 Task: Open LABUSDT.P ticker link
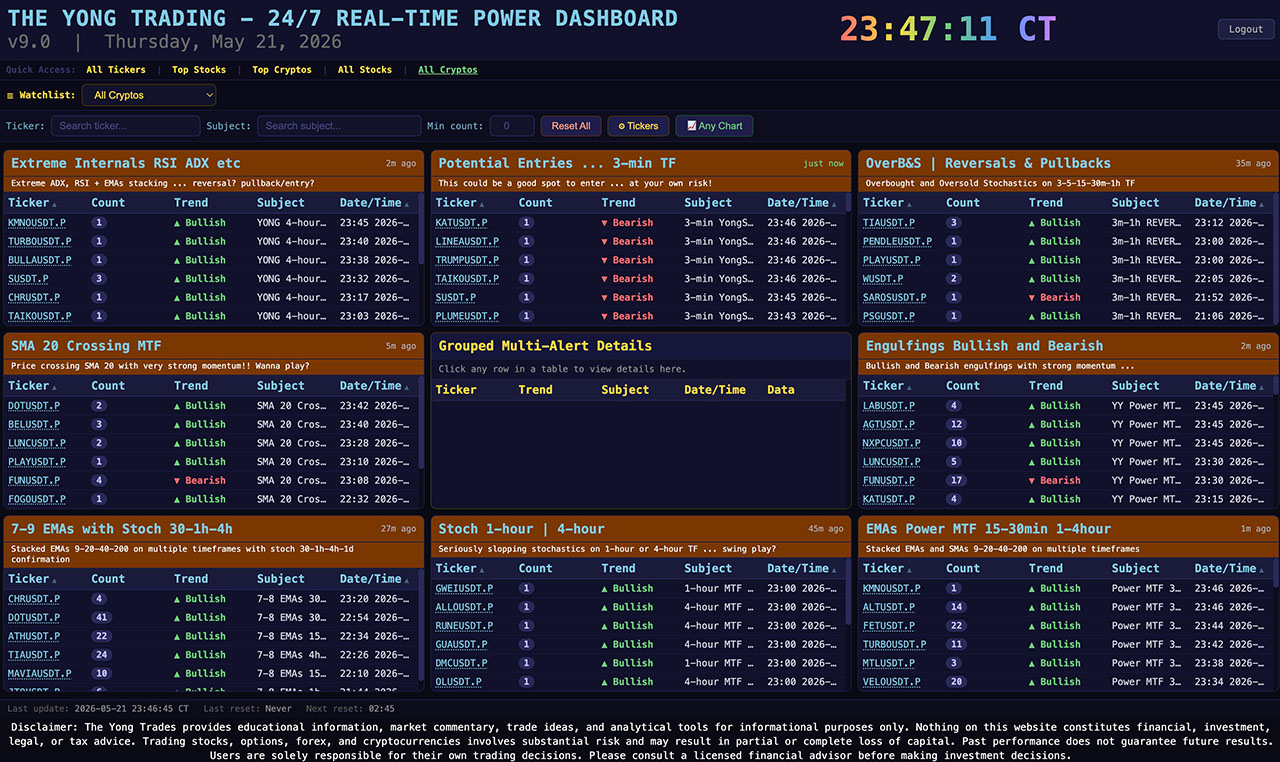pos(889,406)
